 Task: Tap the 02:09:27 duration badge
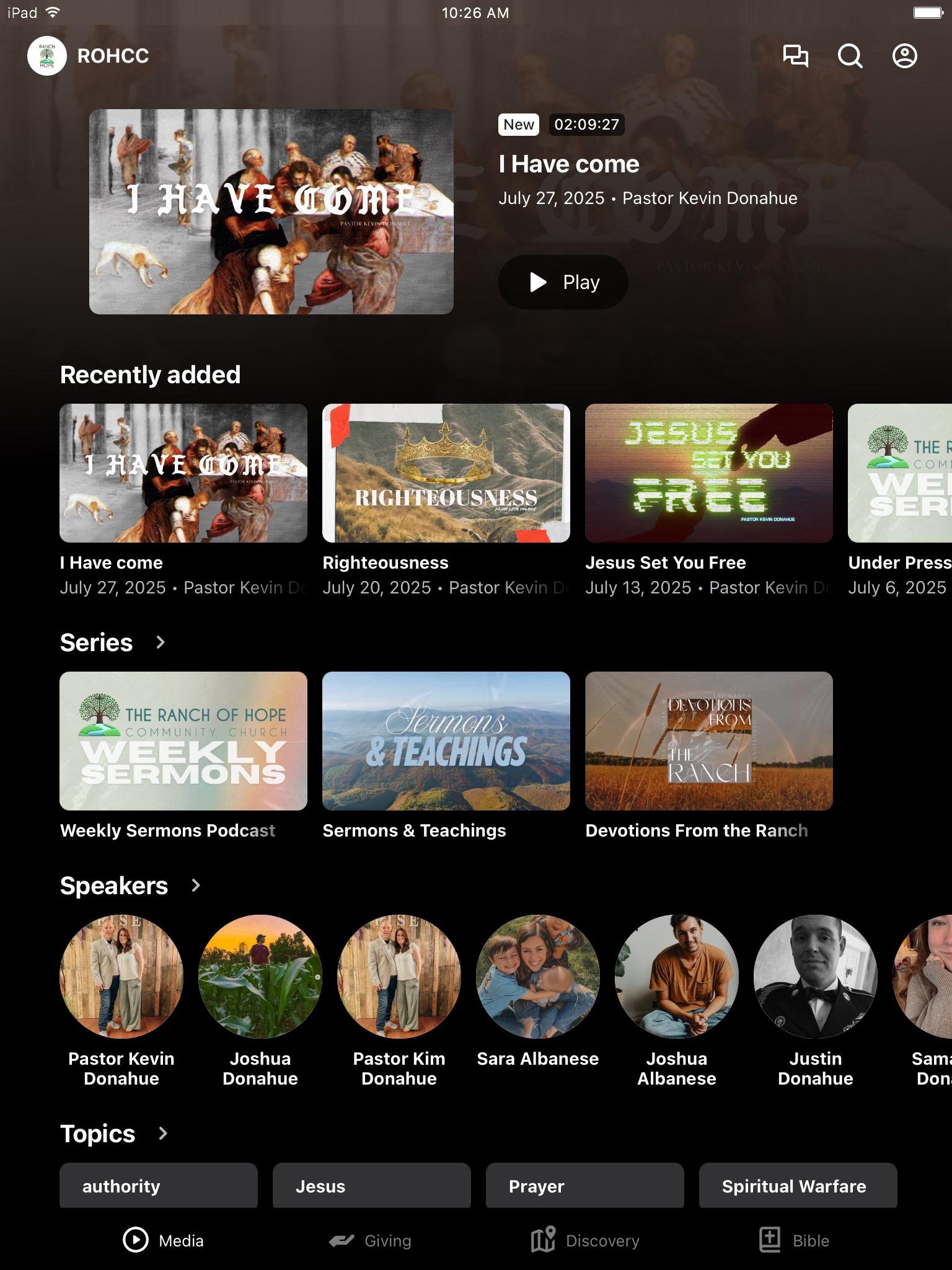tap(586, 125)
